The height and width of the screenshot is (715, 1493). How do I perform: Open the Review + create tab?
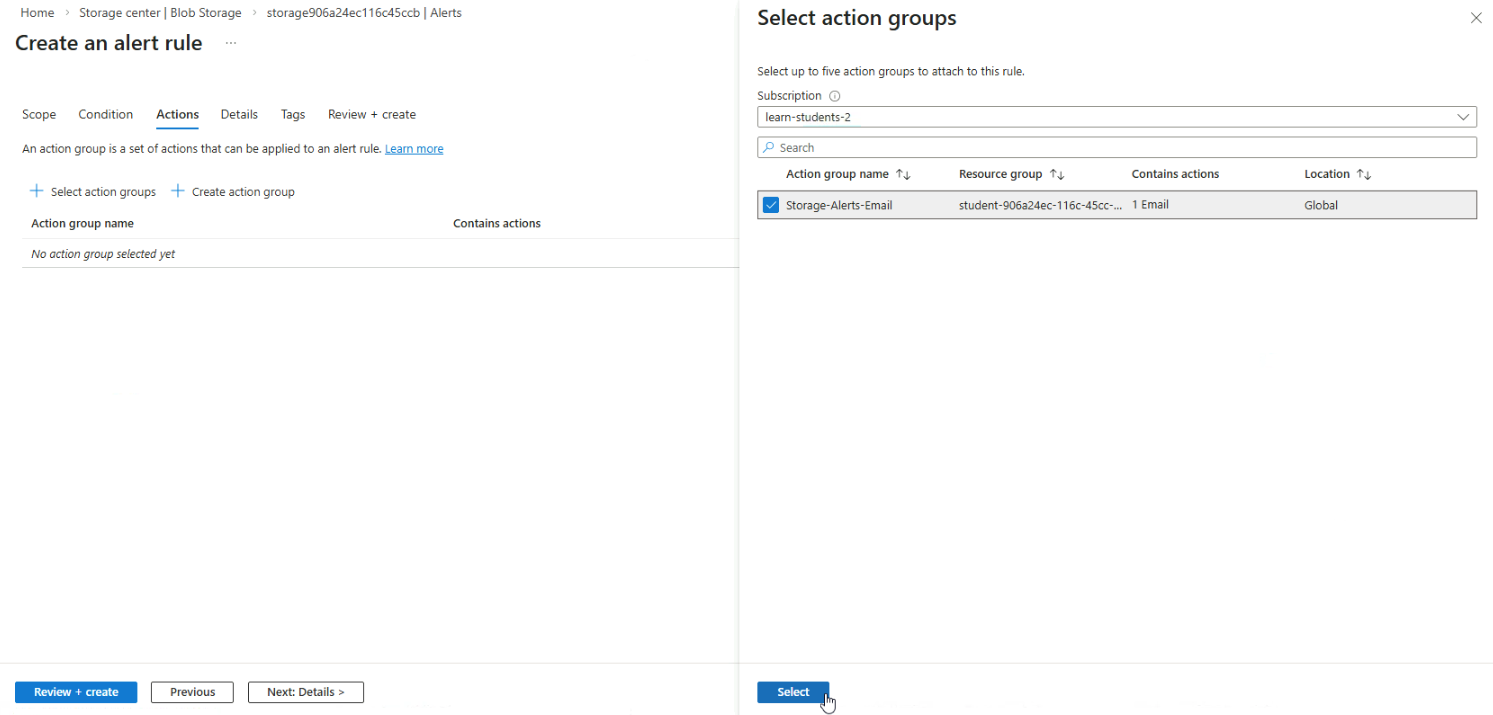[371, 114]
